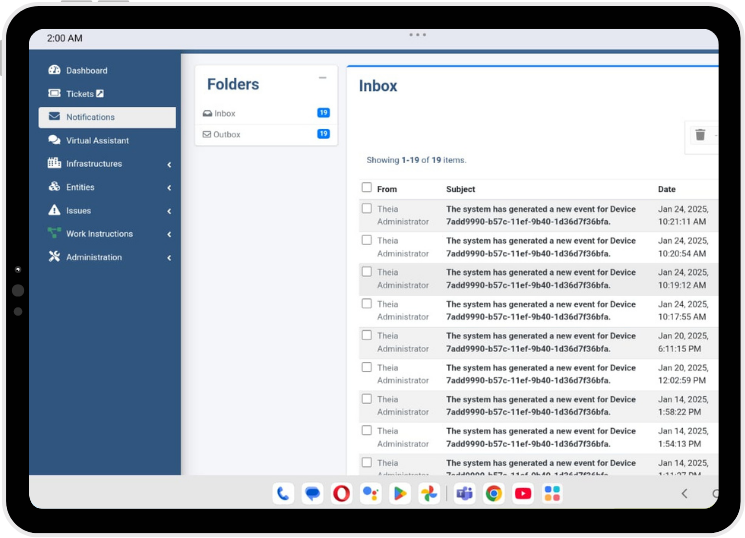Collapse the Folders panel with minus button
This screenshot has width=745, height=538.
pyautogui.click(x=323, y=77)
